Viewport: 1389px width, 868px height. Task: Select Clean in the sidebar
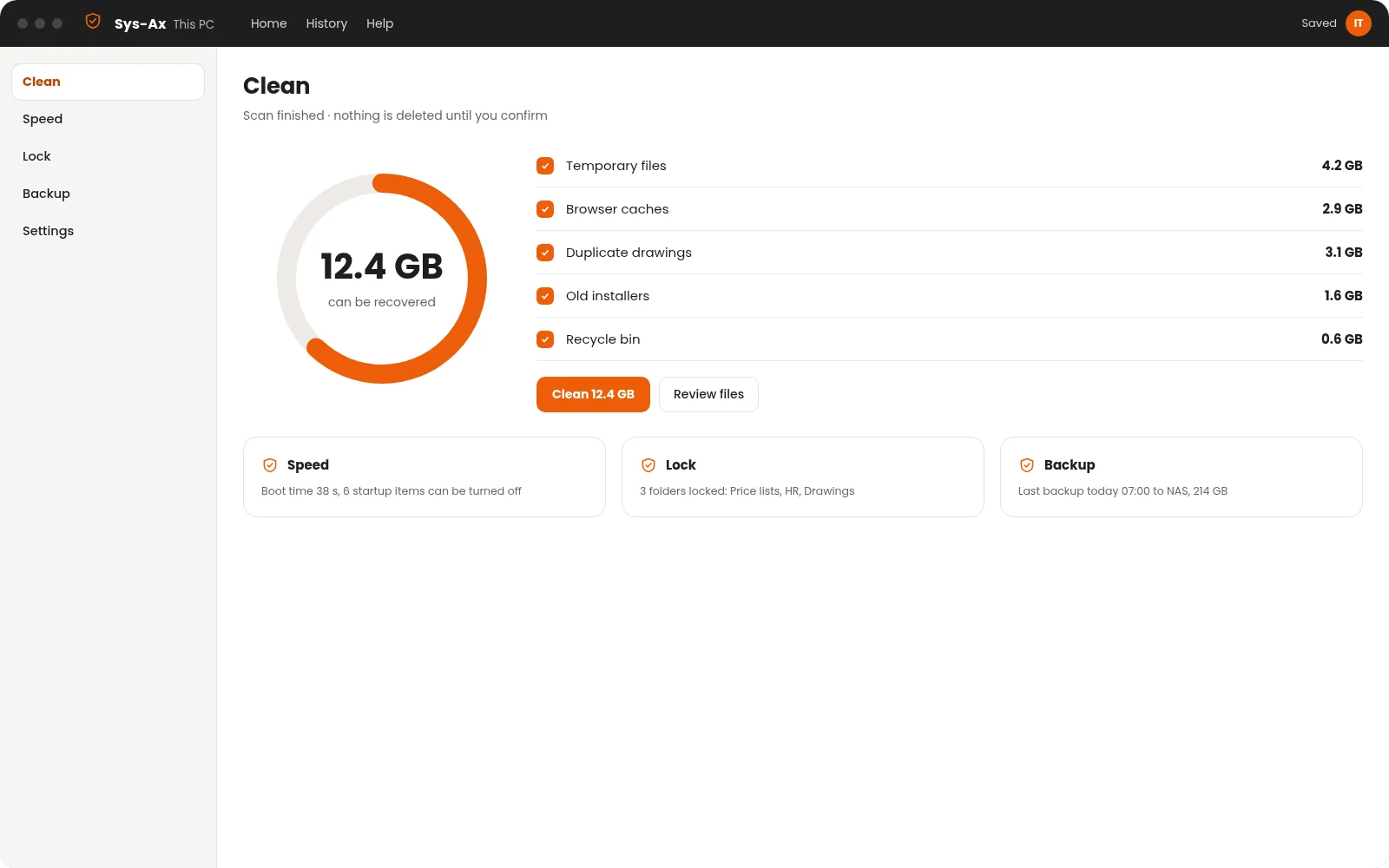click(x=108, y=82)
